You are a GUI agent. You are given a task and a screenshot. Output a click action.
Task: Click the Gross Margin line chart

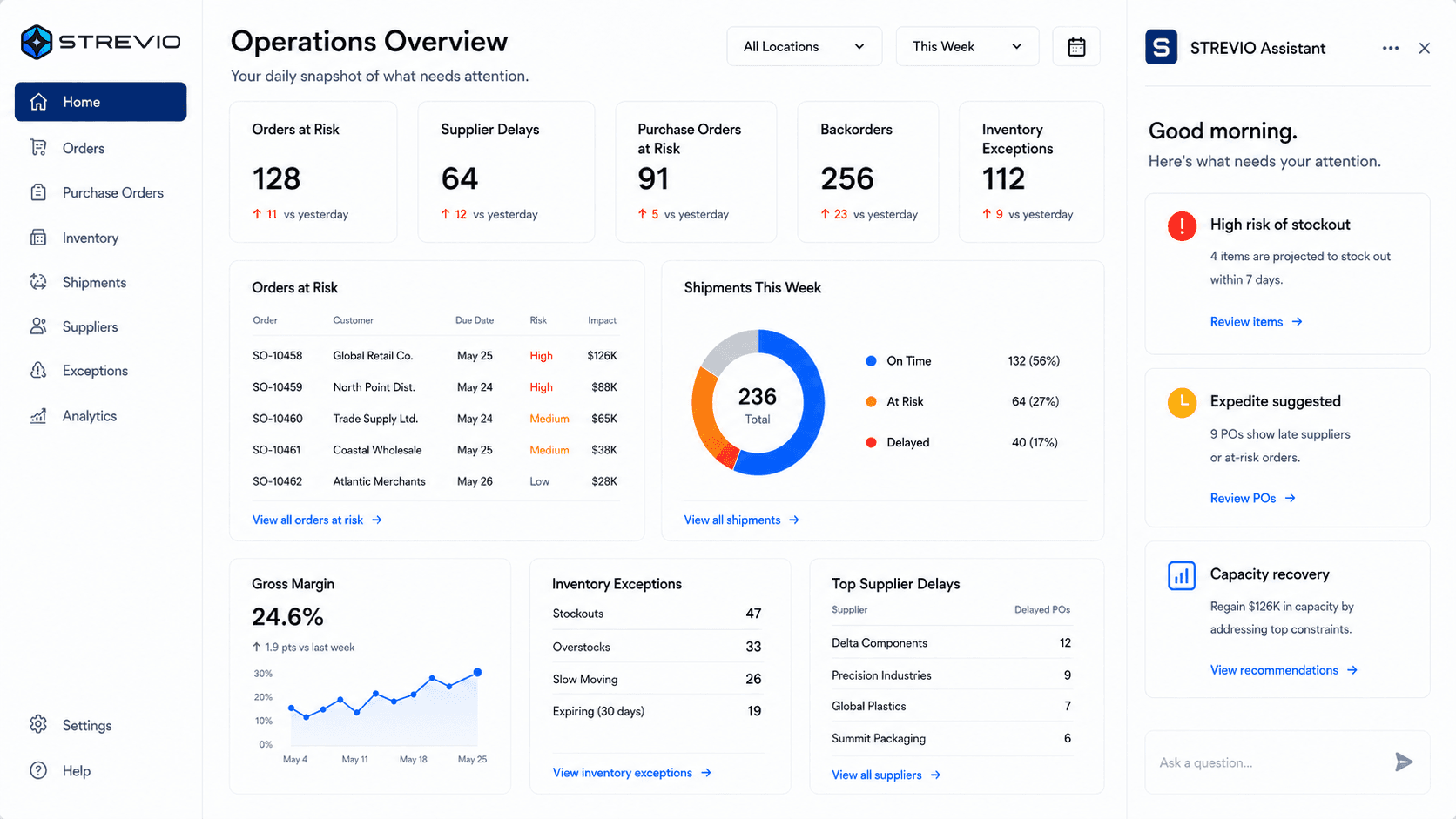coord(383,708)
